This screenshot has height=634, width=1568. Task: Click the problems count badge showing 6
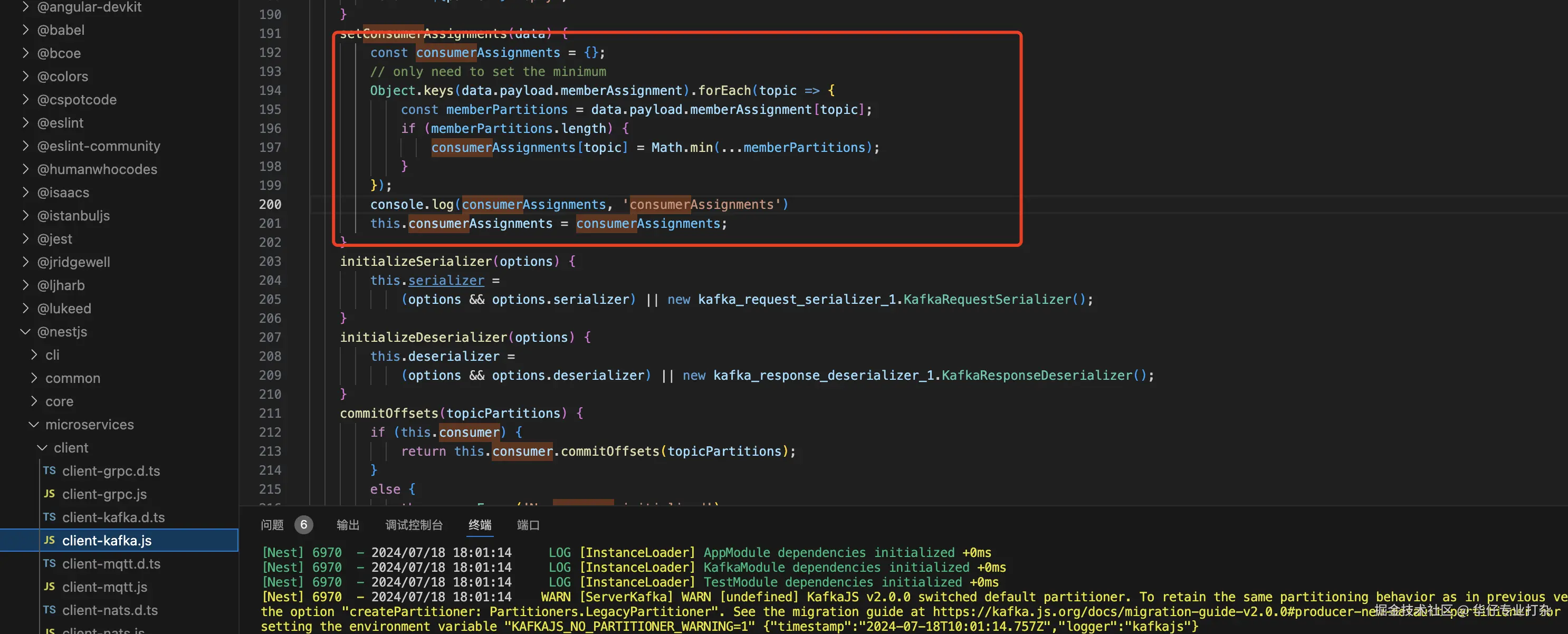point(303,524)
